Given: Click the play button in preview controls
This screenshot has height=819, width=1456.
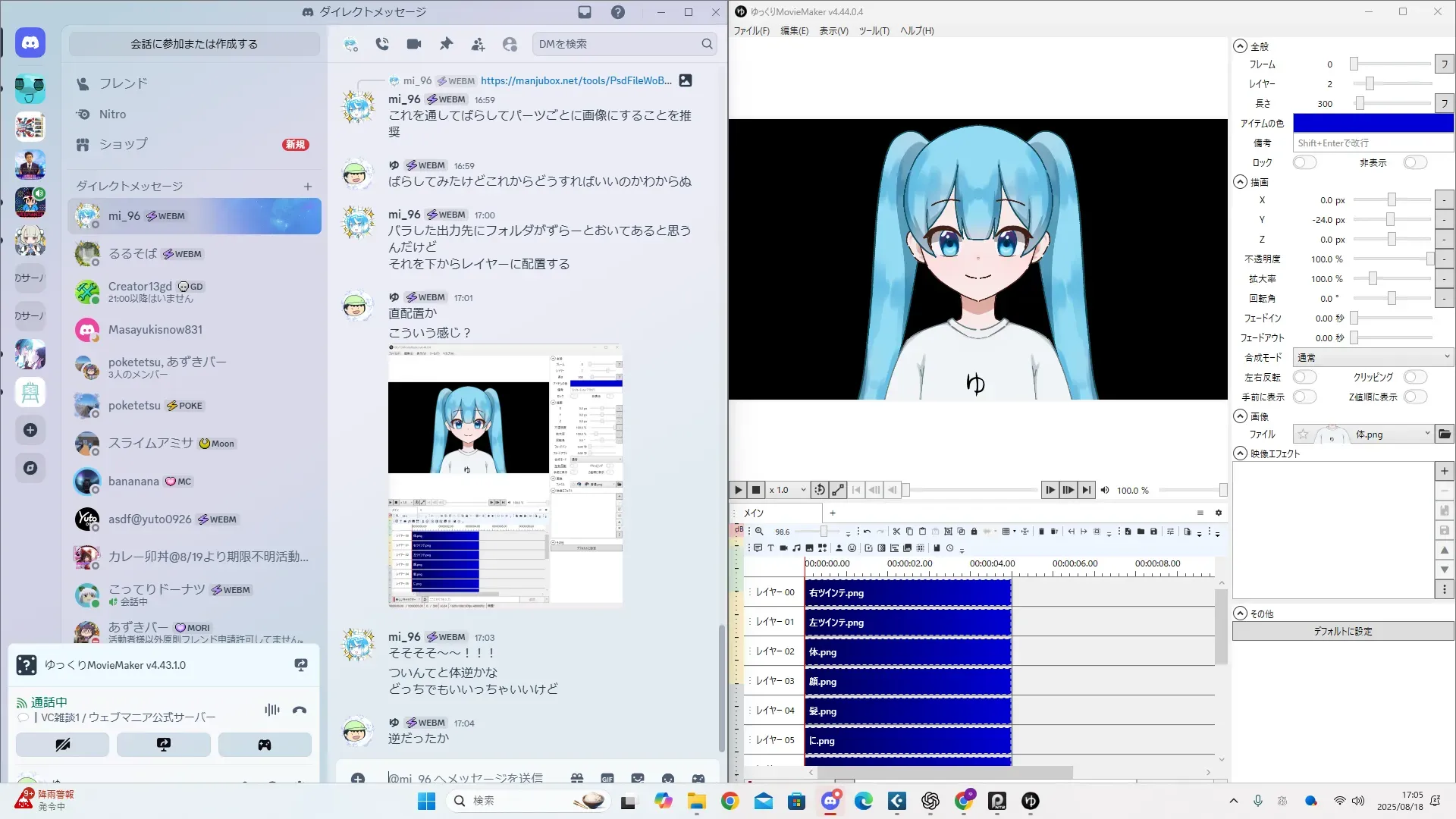Looking at the screenshot, I should click(738, 490).
